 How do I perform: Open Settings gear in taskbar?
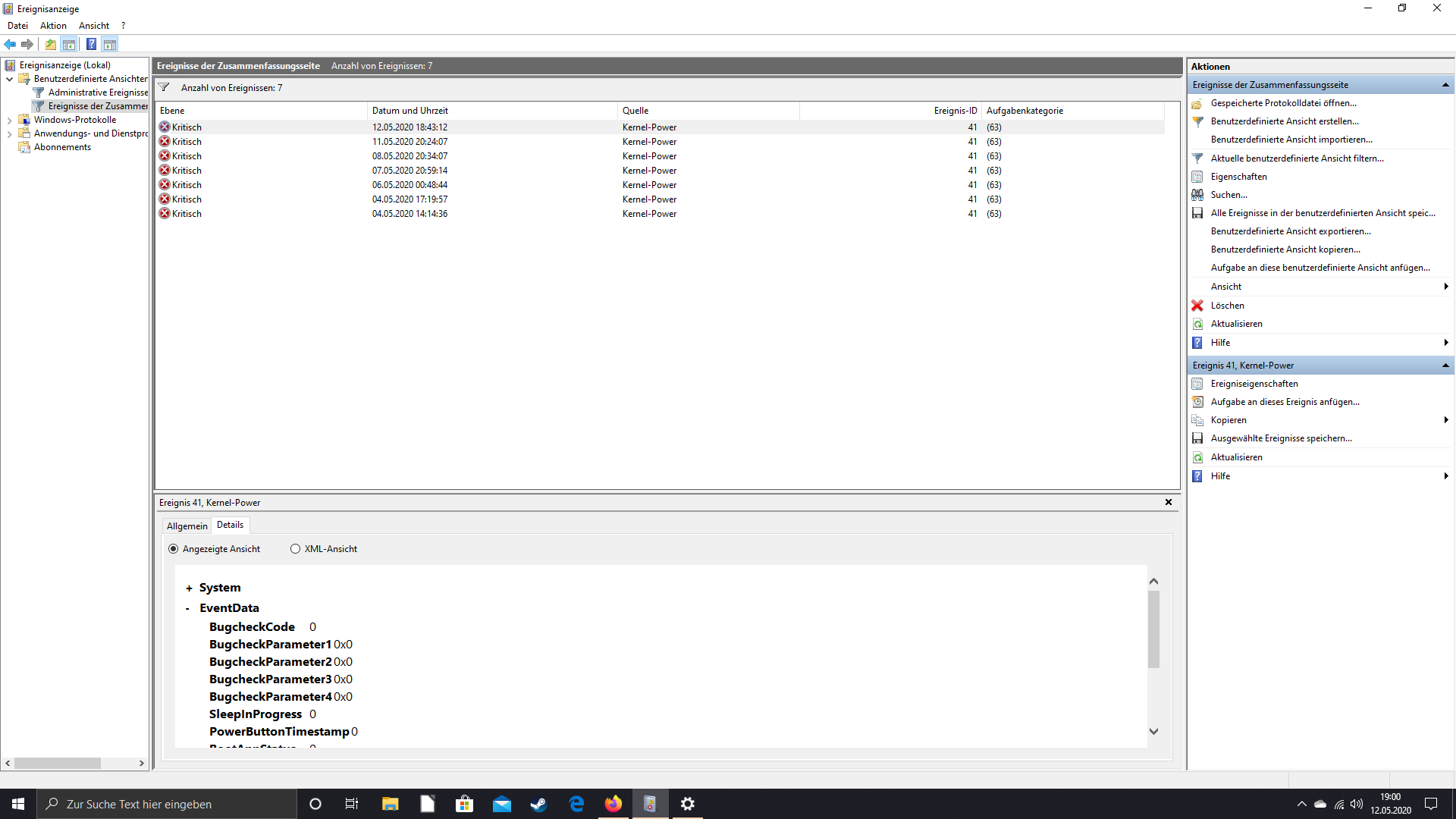point(687,804)
